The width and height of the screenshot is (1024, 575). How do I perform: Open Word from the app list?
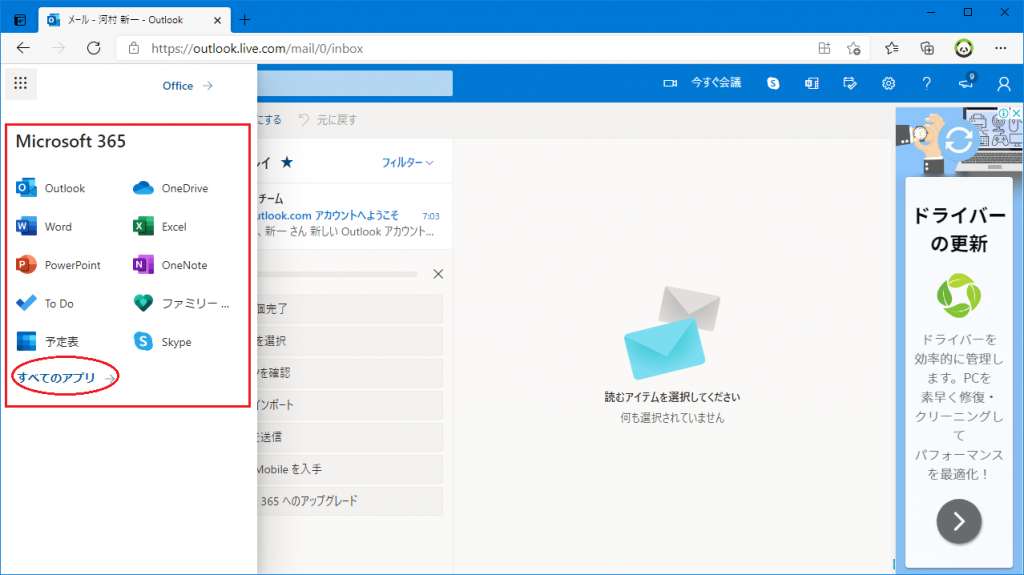tap(44, 227)
